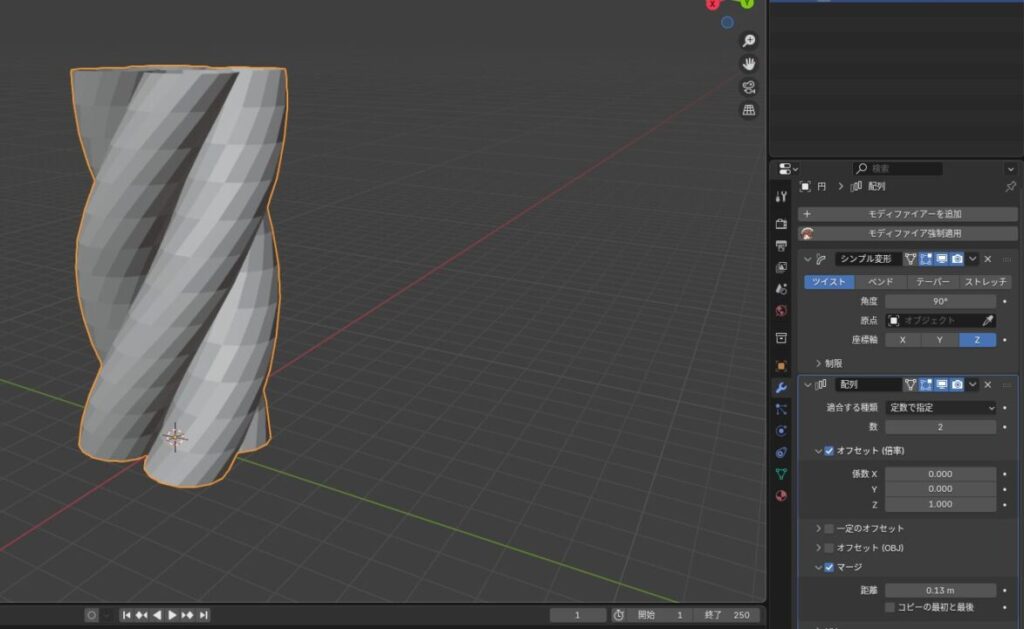The image size is (1024, 629).
Task: Open the Tool properties tab icon
Action: click(x=781, y=197)
